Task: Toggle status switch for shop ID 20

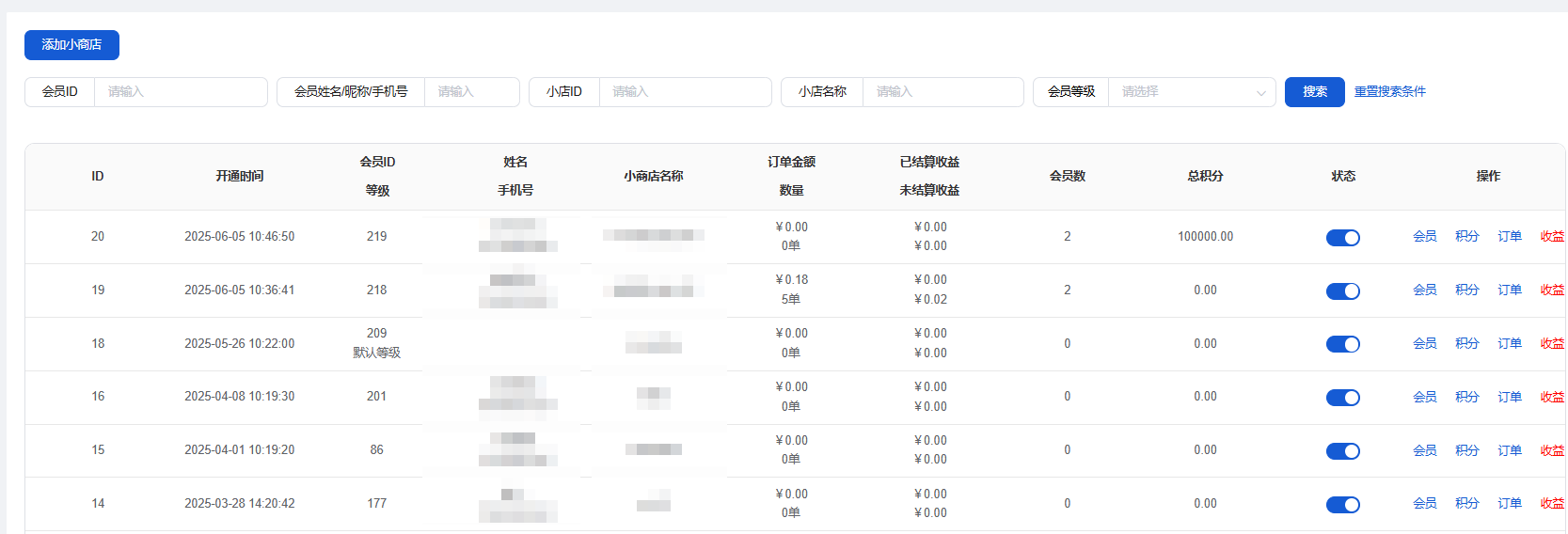Action: coord(1342,238)
